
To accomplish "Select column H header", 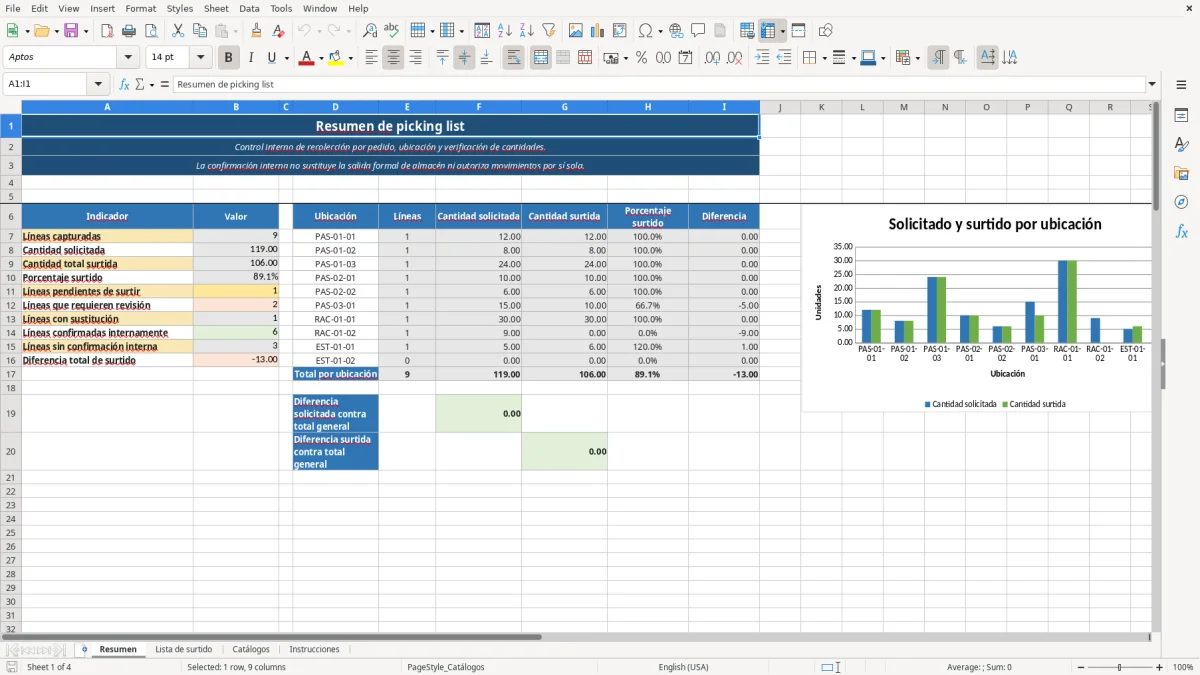I will tap(648, 107).
